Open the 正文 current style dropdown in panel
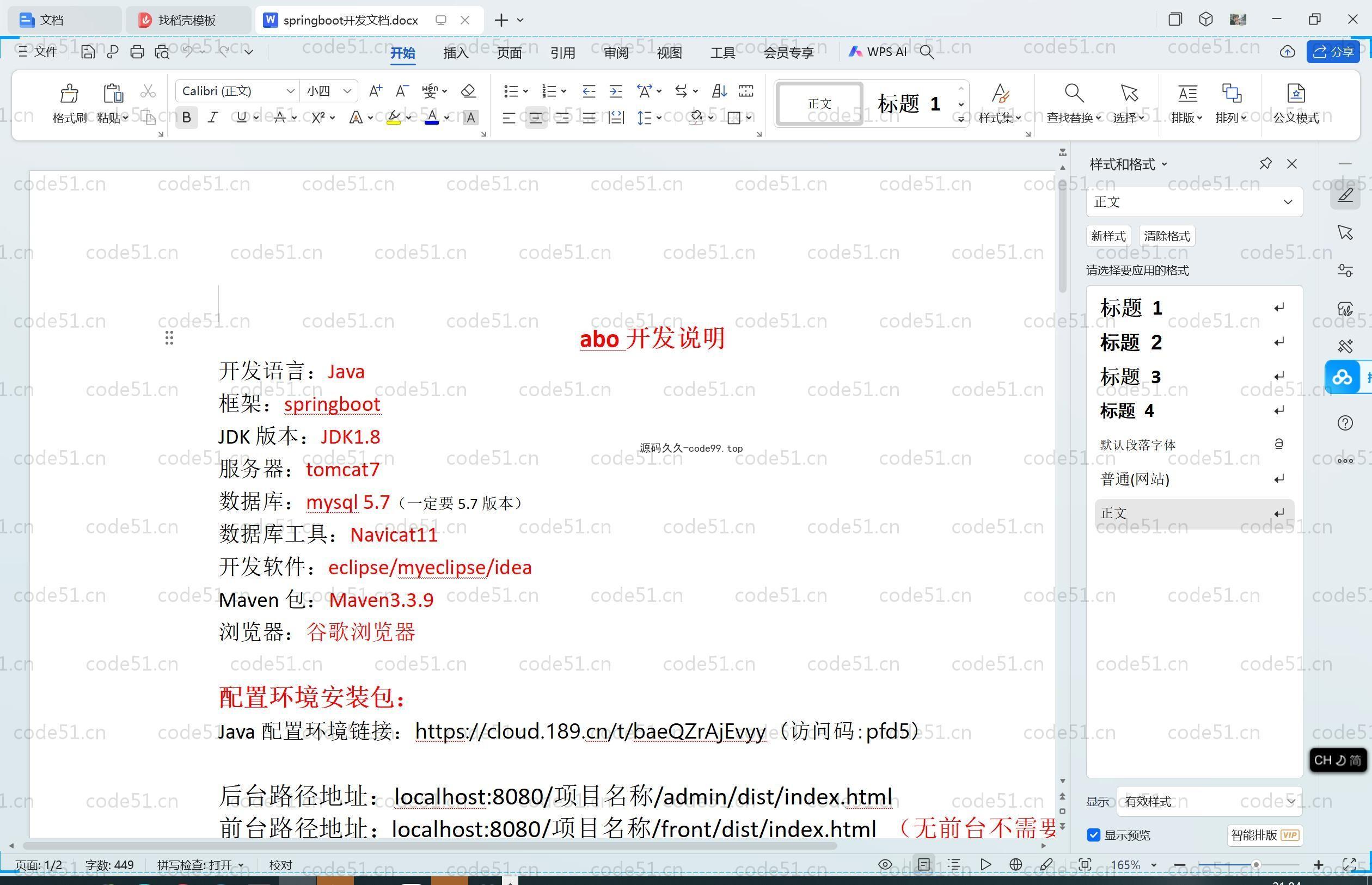The width and height of the screenshot is (1372, 885). click(x=1288, y=202)
